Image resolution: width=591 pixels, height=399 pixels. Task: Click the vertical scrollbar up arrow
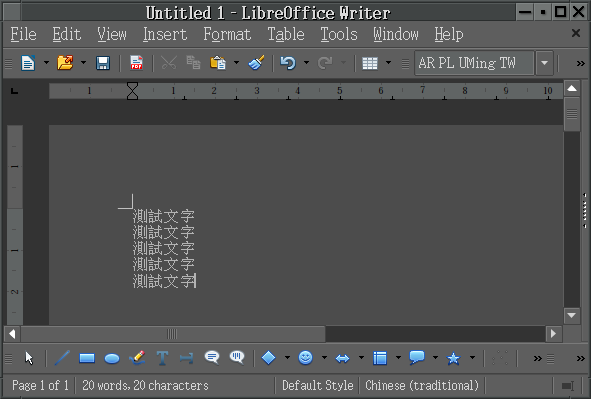[x=572, y=89]
